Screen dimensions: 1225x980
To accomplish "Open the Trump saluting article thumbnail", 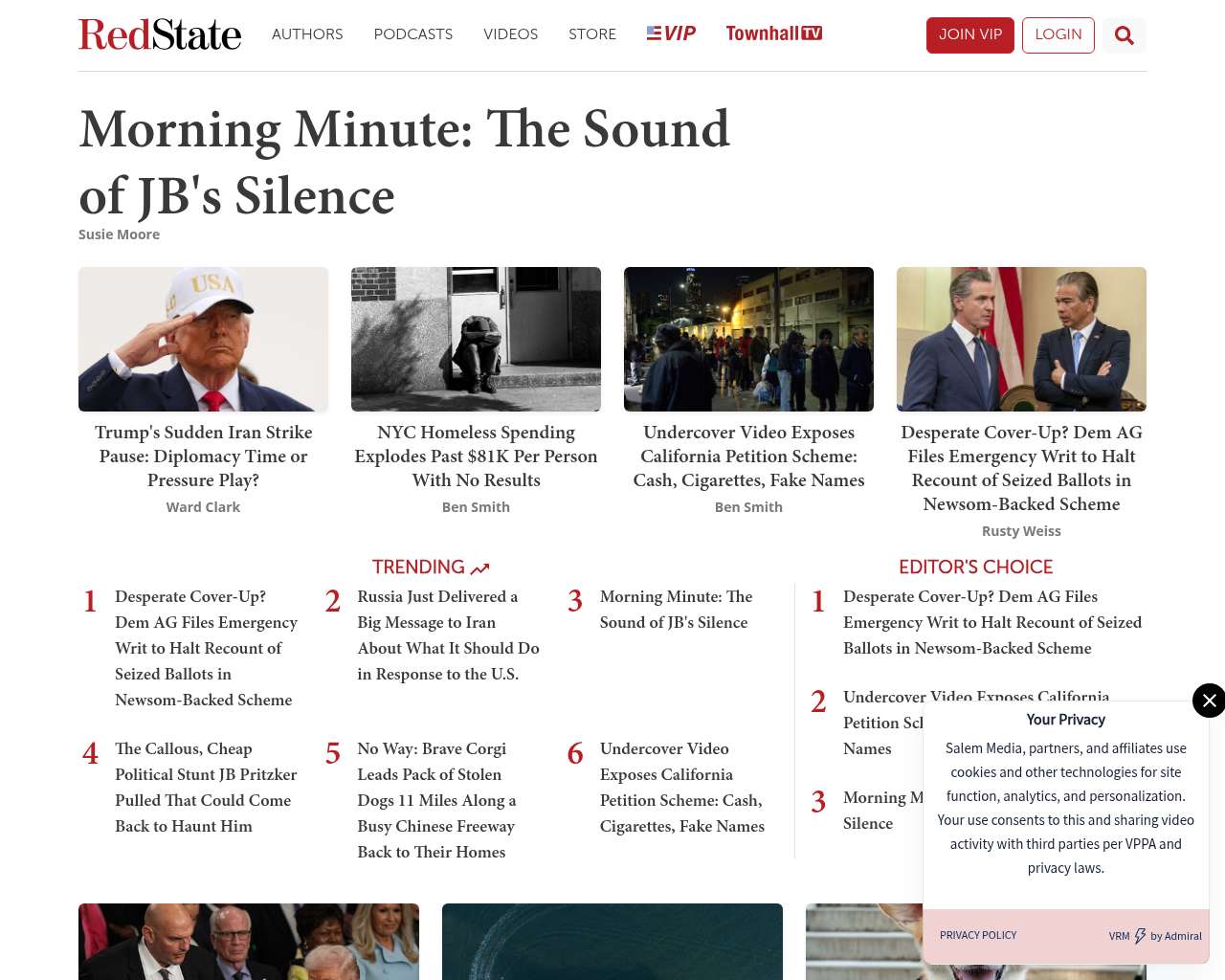I will click(x=203, y=339).
